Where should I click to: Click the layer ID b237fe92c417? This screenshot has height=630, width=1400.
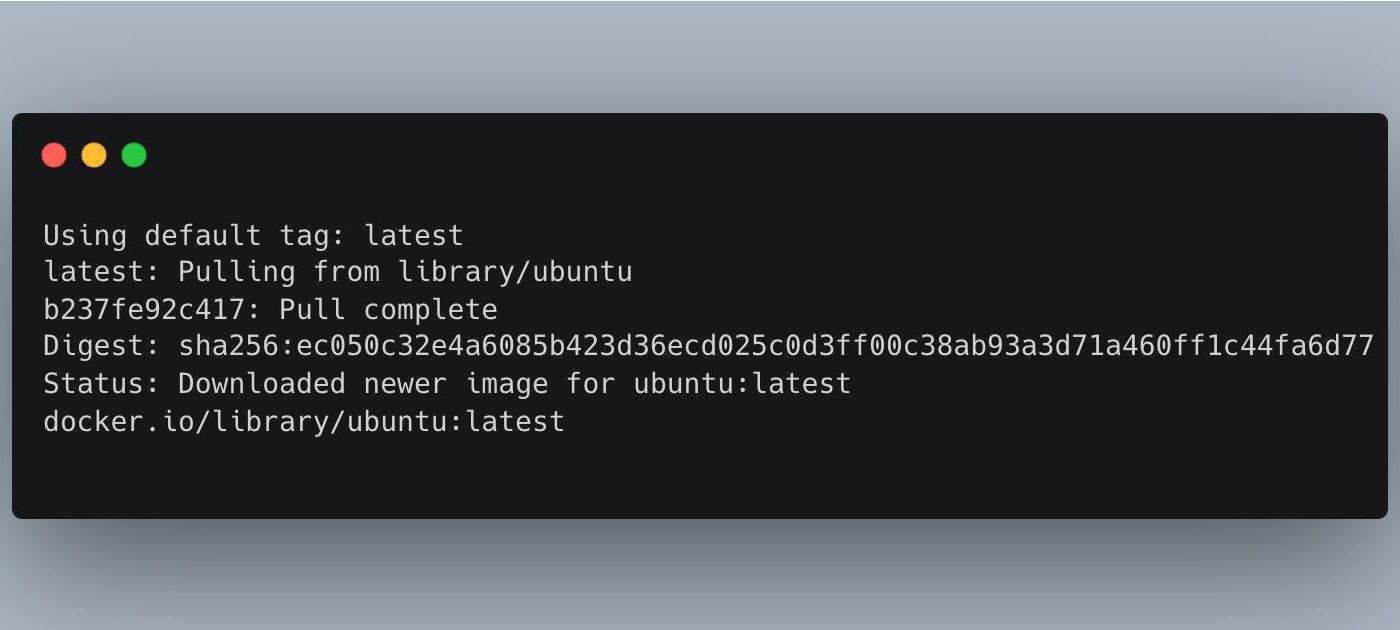[x=144, y=309]
